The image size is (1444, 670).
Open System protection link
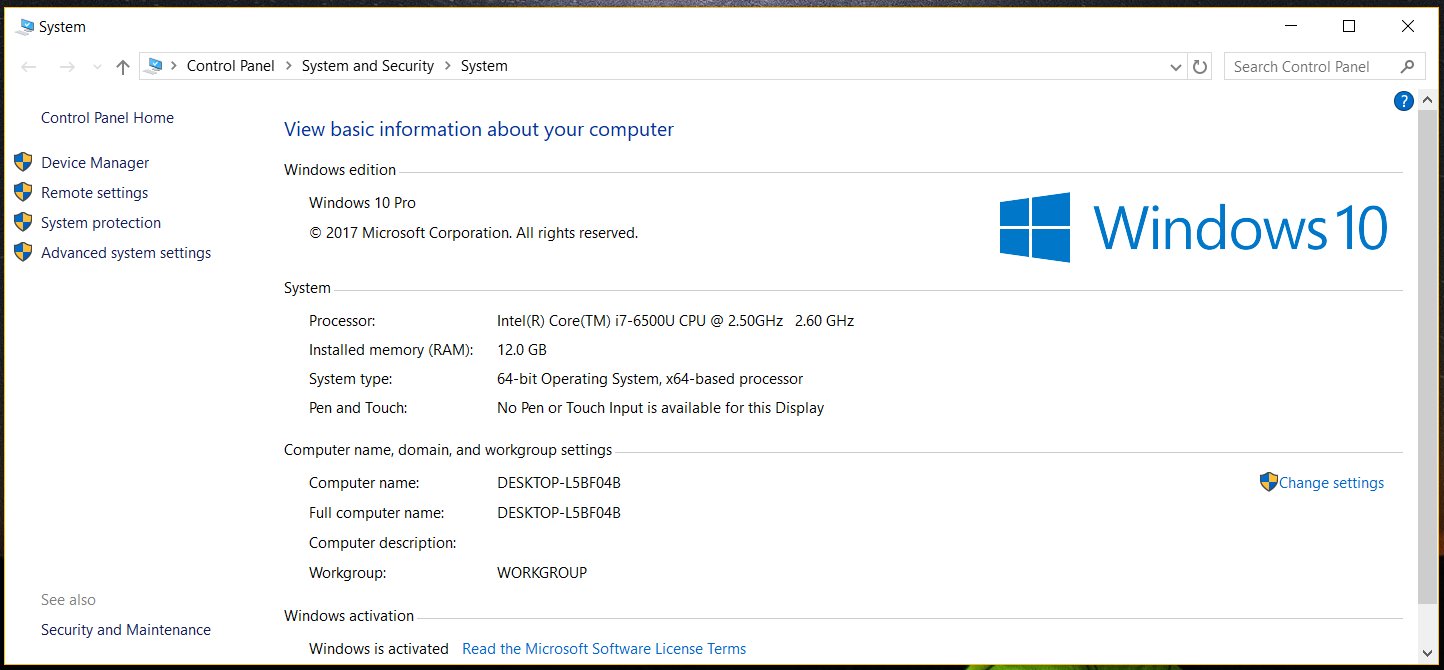[x=101, y=223]
